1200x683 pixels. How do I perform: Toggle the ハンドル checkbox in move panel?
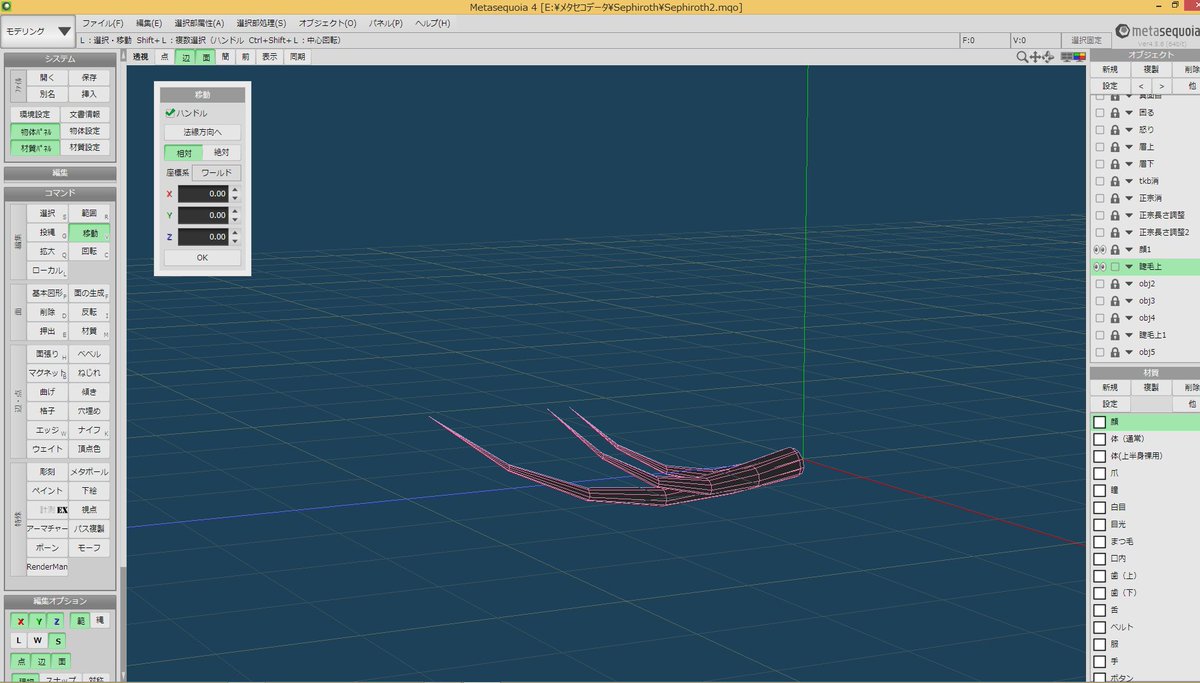point(170,113)
